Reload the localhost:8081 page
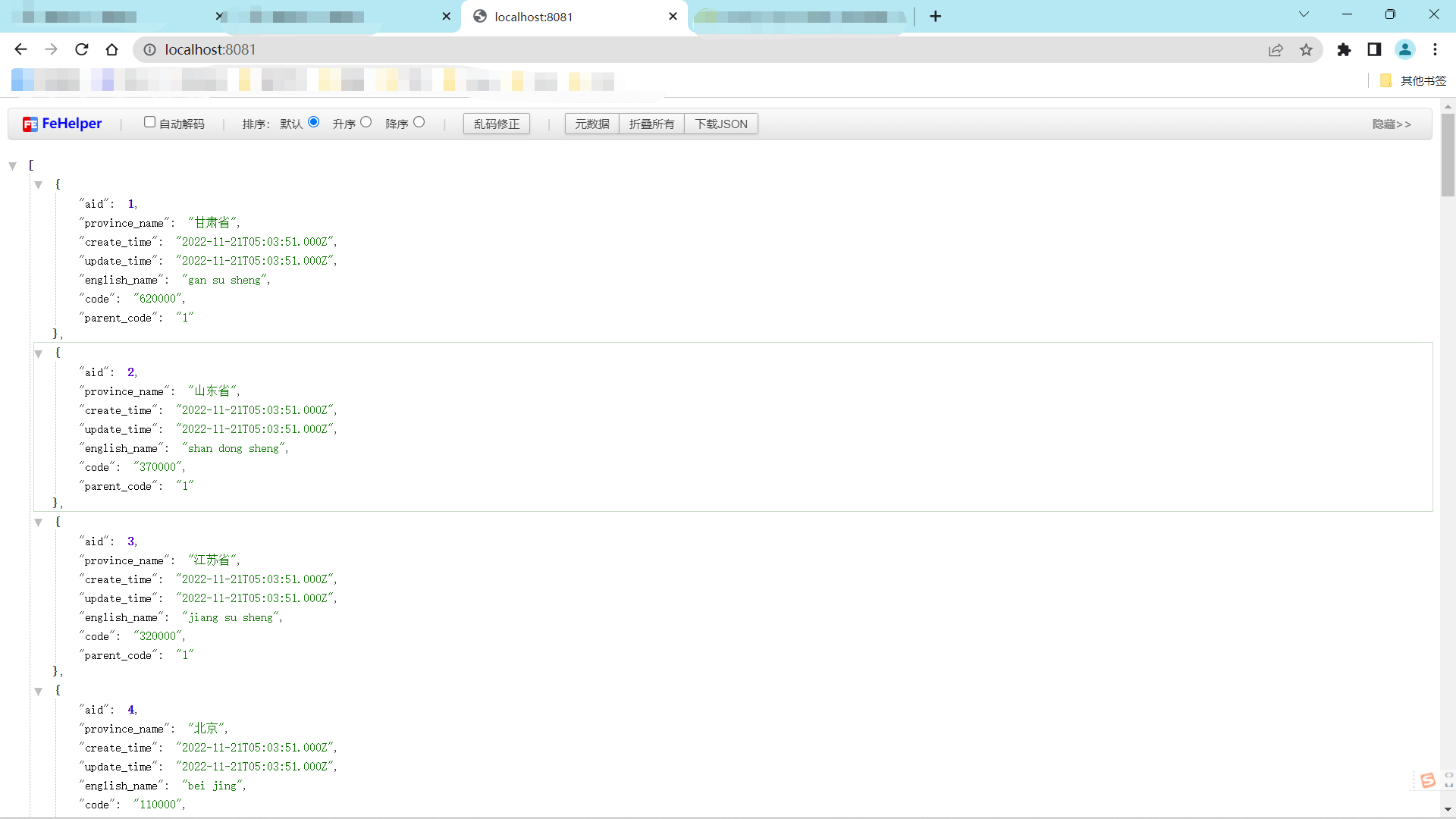The width and height of the screenshot is (1456, 819). click(82, 49)
